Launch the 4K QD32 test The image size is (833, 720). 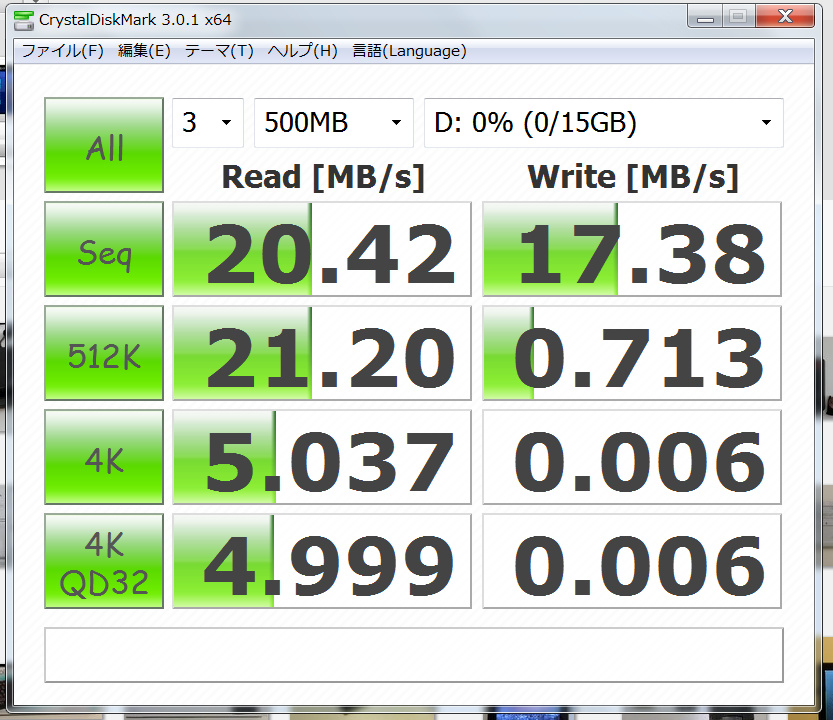(x=104, y=561)
